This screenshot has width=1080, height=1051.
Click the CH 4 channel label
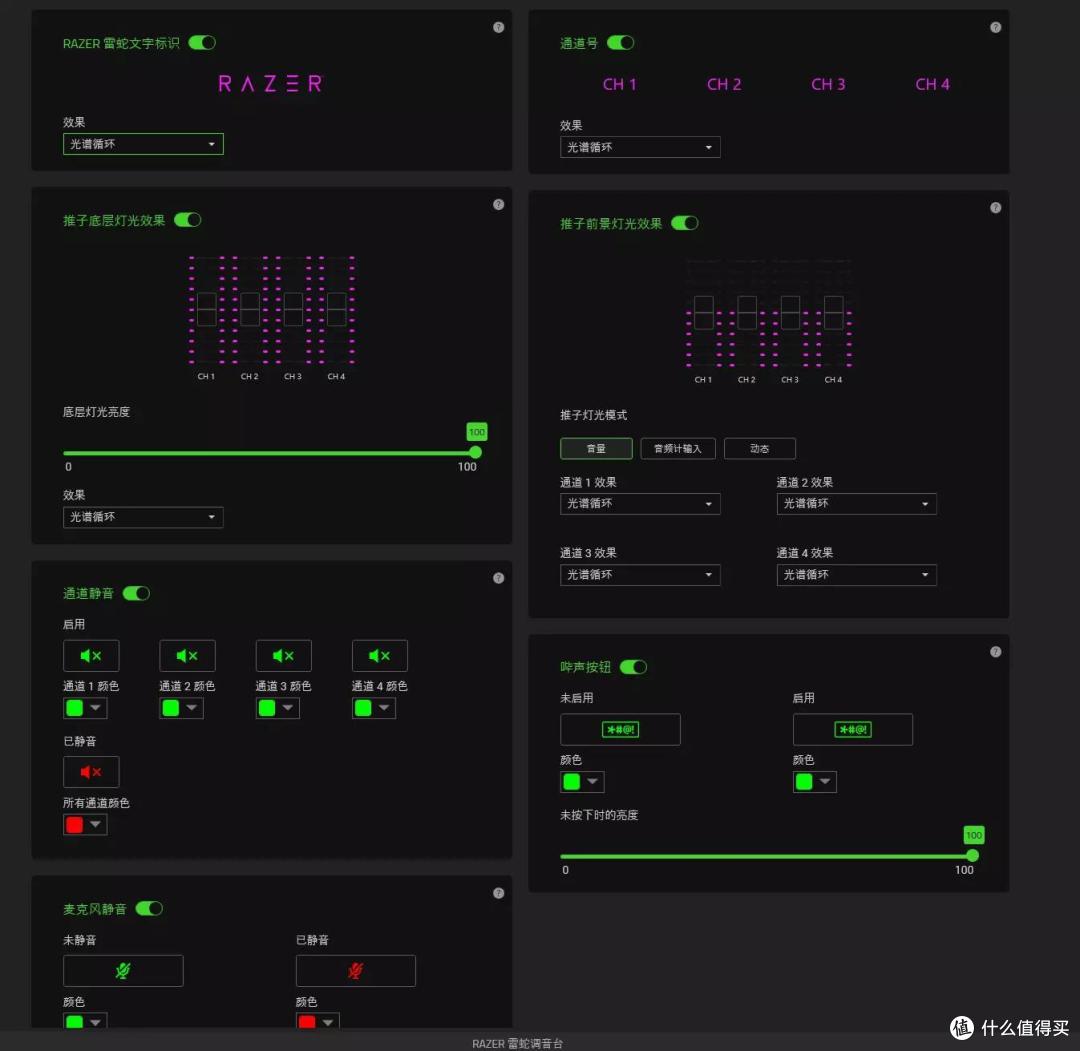tap(933, 84)
